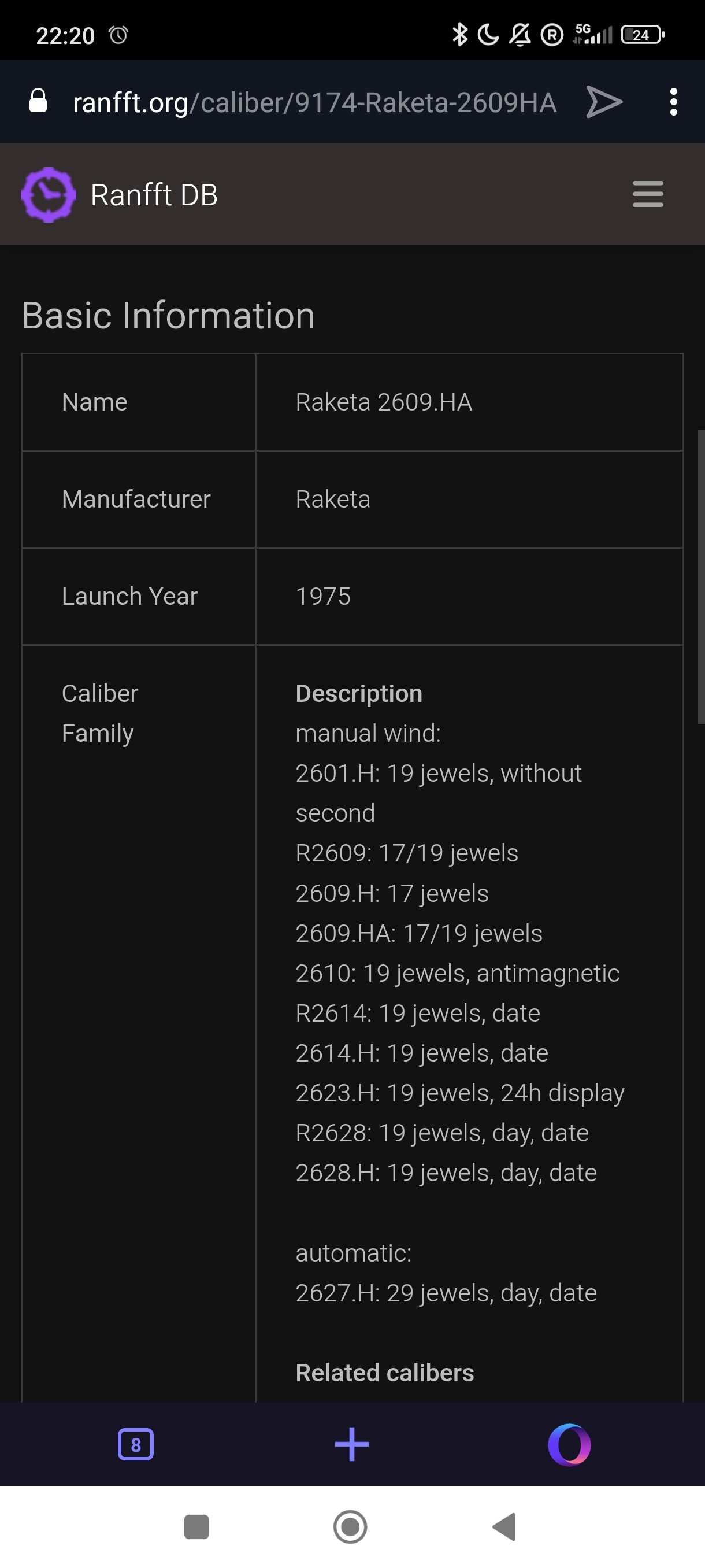Tap the Android back navigation button

(505, 1526)
